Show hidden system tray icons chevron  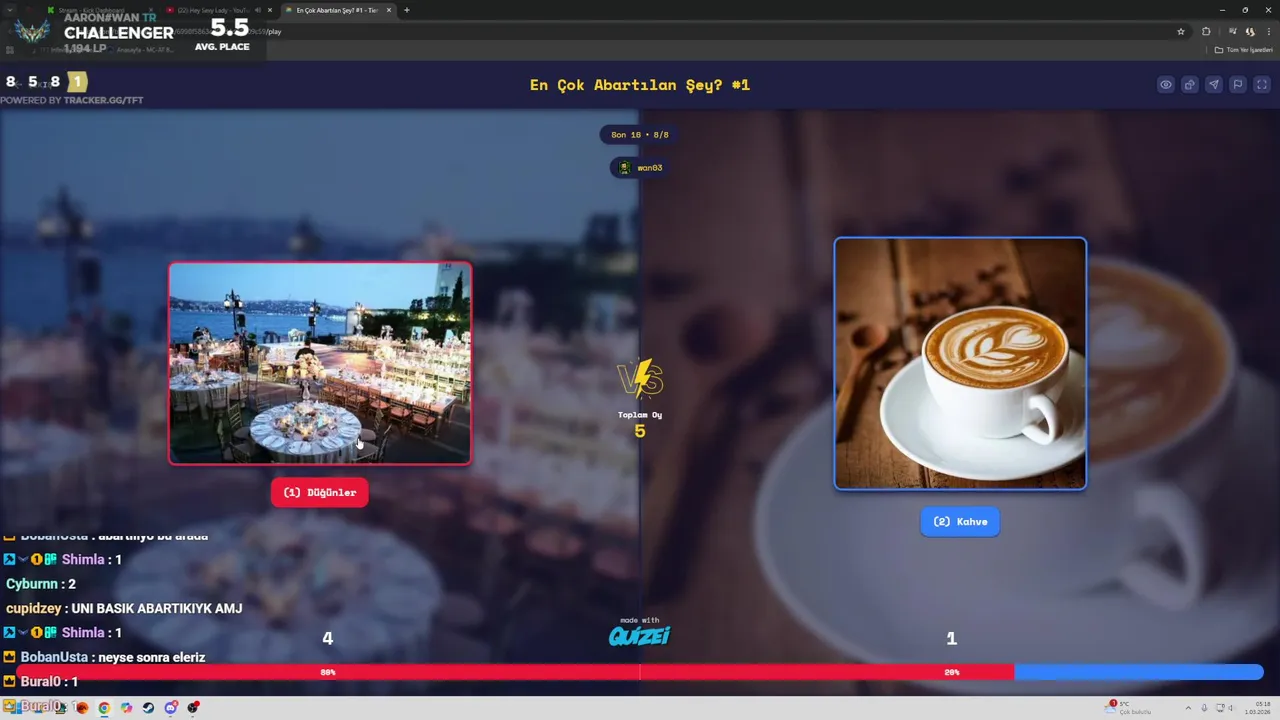point(1188,708)
